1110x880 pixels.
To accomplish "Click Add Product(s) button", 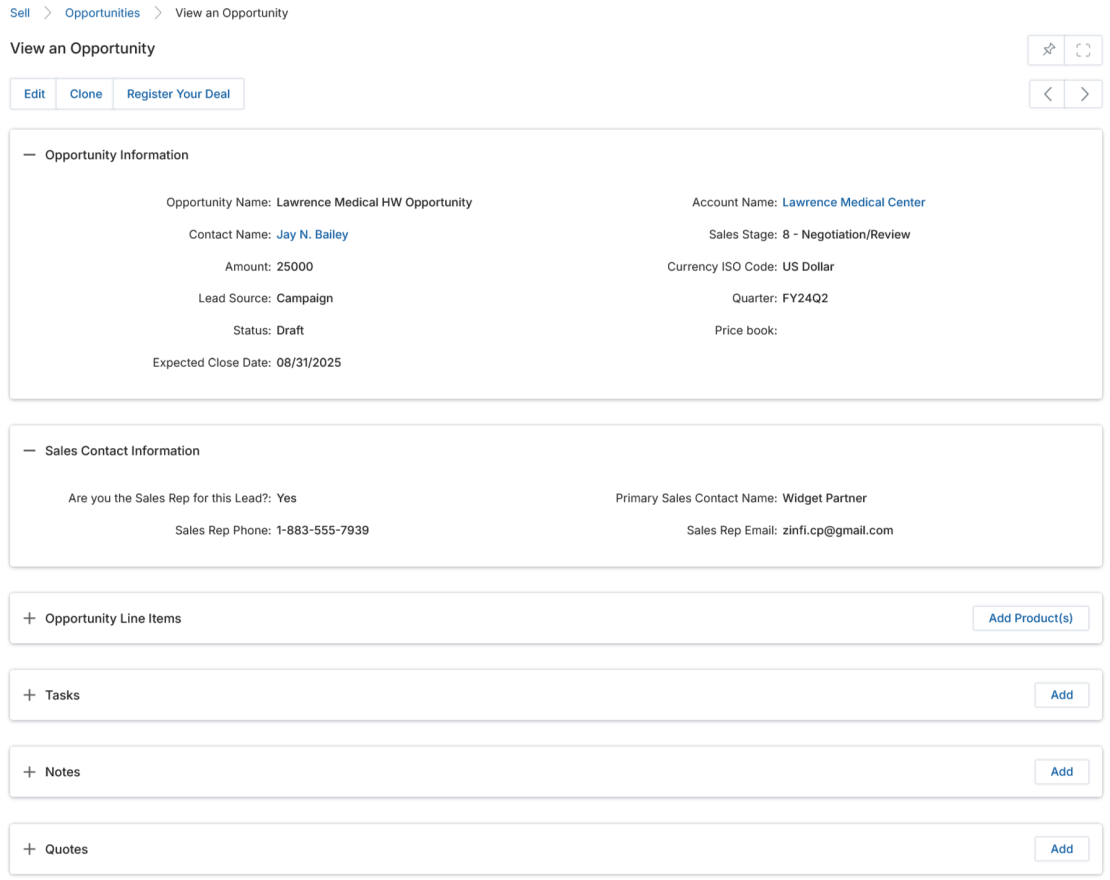I will pyautogui.click(x=1030, y=618).
